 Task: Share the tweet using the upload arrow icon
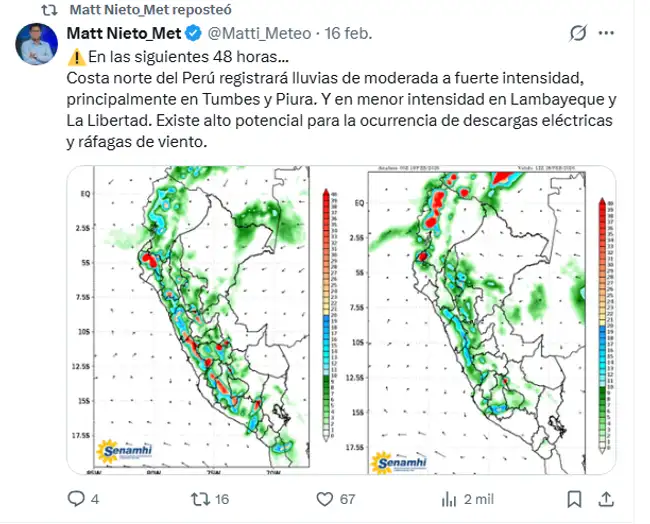[x=608, y=498]
